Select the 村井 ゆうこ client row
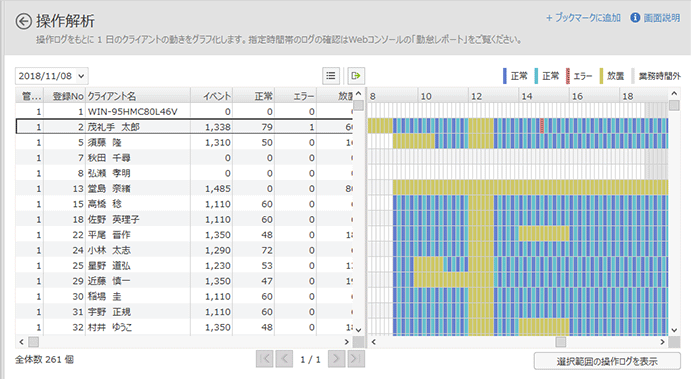Screen dimensions: 691x379 click(x=184, y=327)
